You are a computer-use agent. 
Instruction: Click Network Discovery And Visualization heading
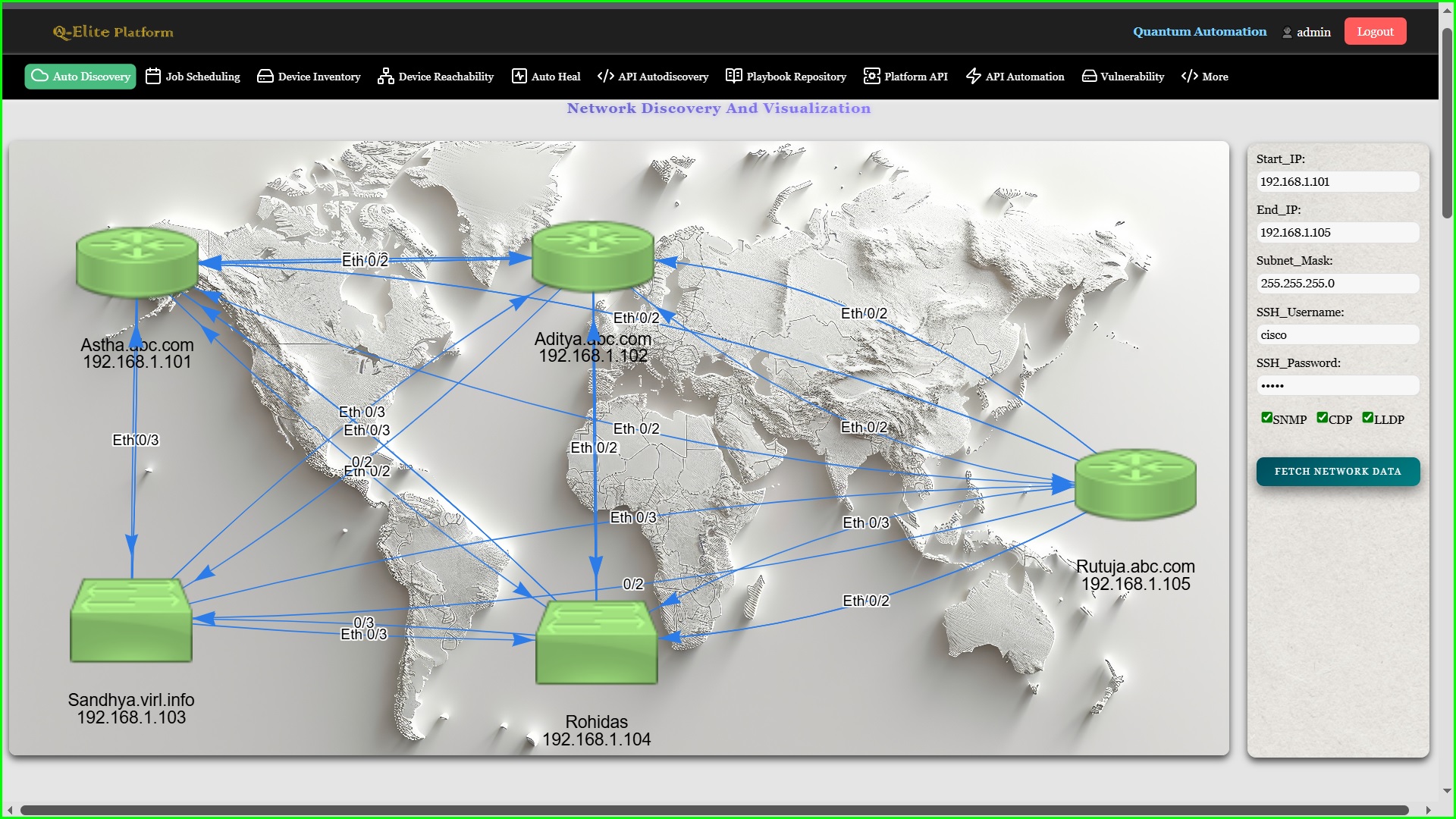click(x=719, y=108)
